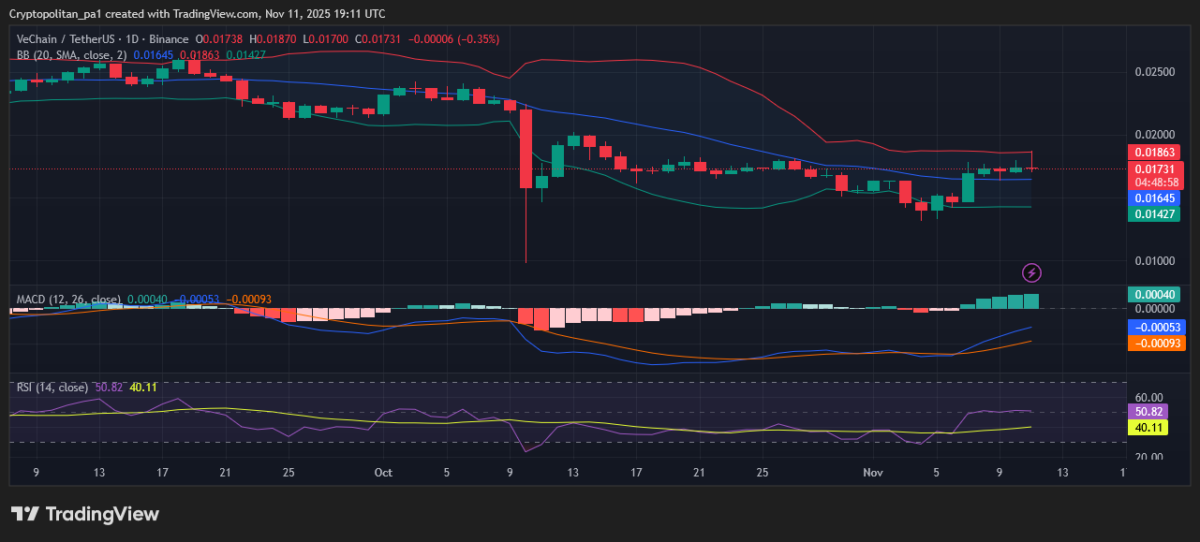The height and width of the screenshot is (542, 1200).
Task: Click the yellow 40.11 RSI average tag
Action: [x=1147, y=427]
